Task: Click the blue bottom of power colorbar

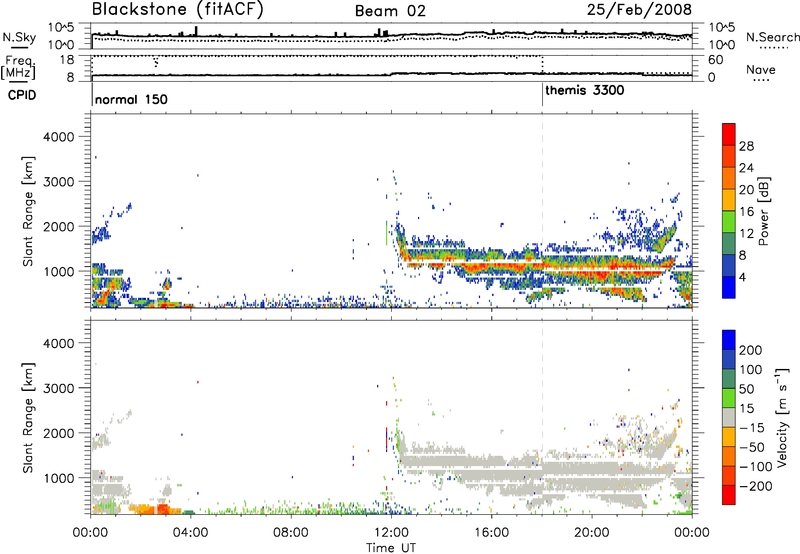Action: [x=729, y=287]
